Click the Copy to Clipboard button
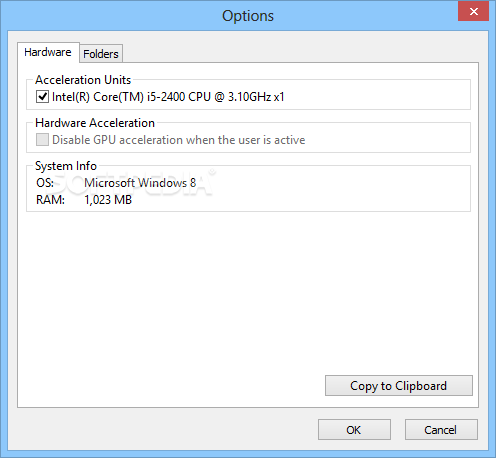Viewport: 496px width, 458px height. pyautogui.click(x=399, y=386)
